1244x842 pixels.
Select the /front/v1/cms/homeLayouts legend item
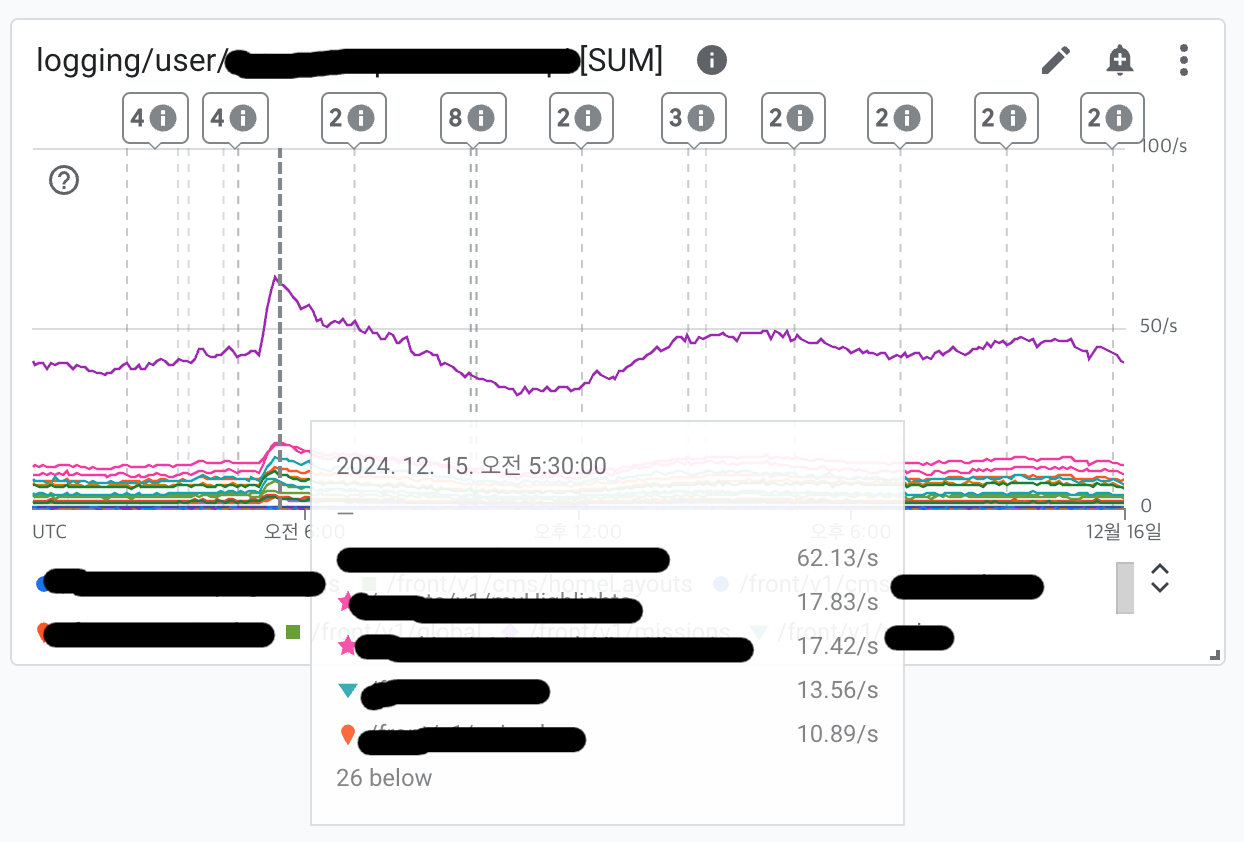pyautogui.click(x=527, y=584)
